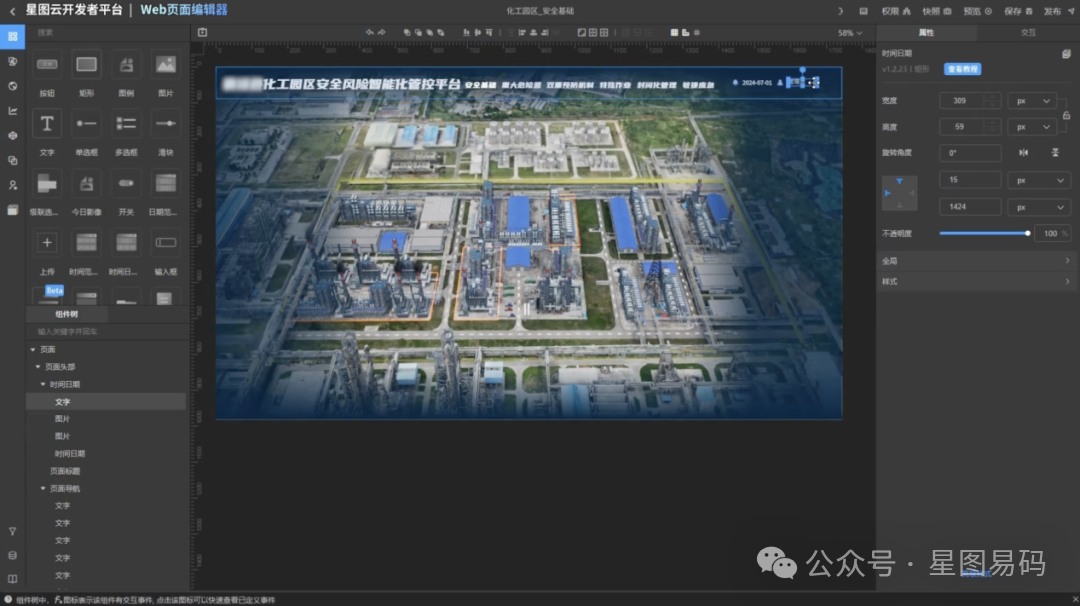Click the horizontal flip icon
Viewport: 1080px width, 606px height.
tap(1024, 153)
